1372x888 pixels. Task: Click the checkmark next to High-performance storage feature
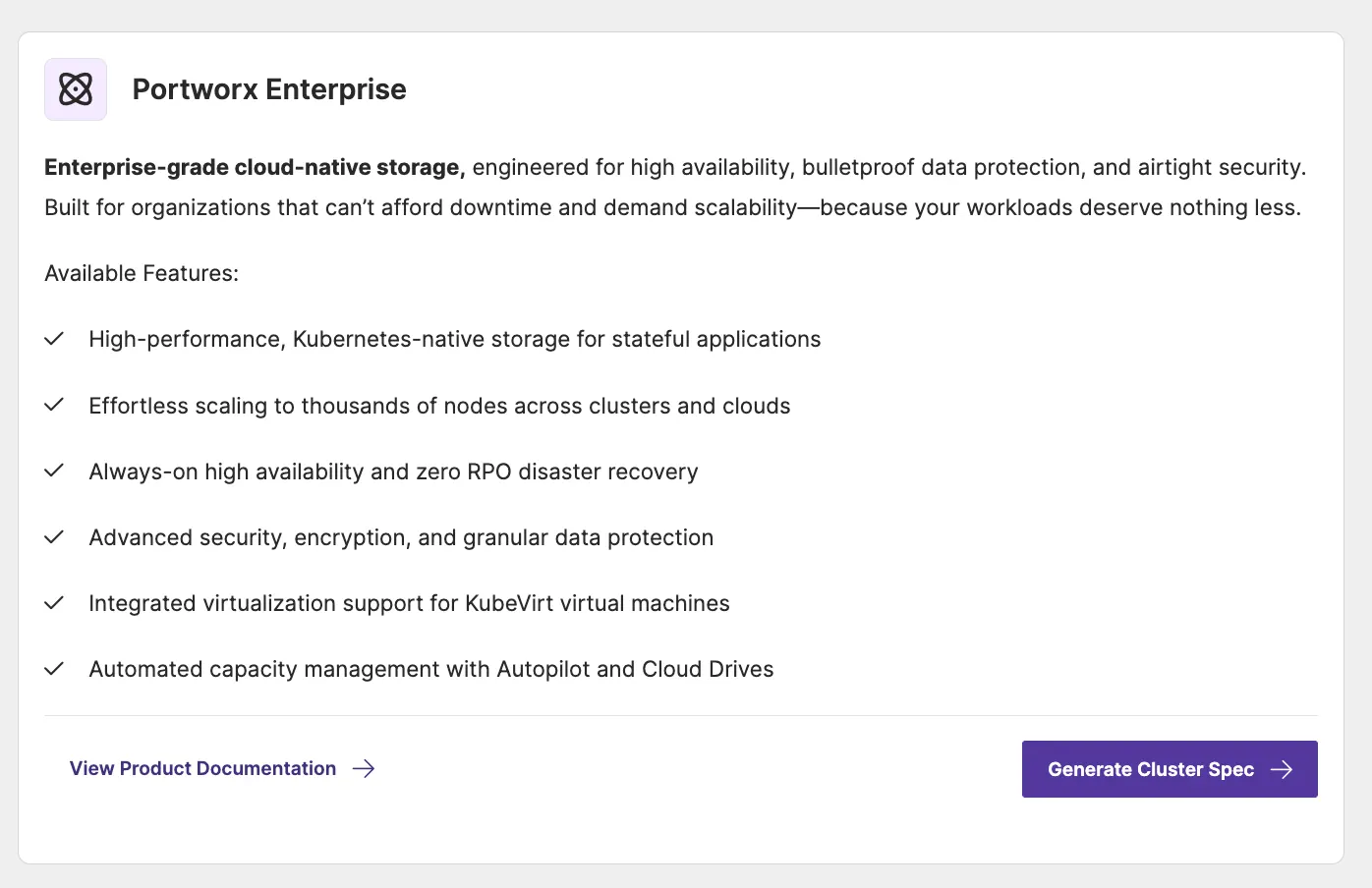click(55, 339)
